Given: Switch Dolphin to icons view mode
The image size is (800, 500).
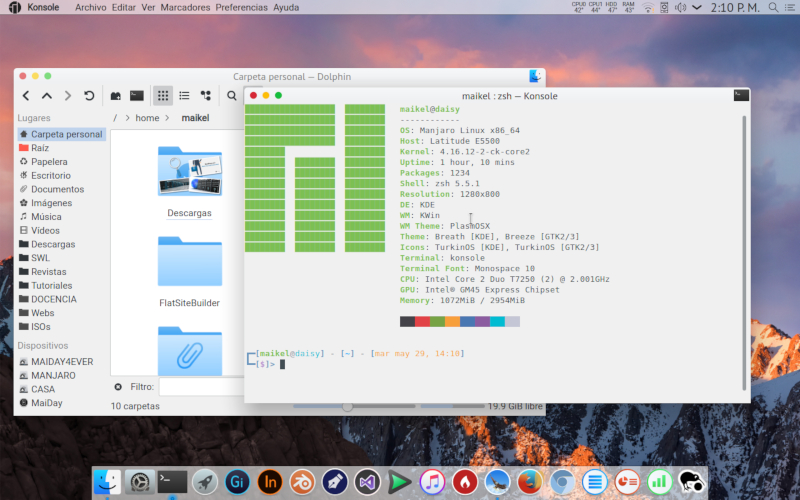Looking at the screenshot, I should coord(163,95).
